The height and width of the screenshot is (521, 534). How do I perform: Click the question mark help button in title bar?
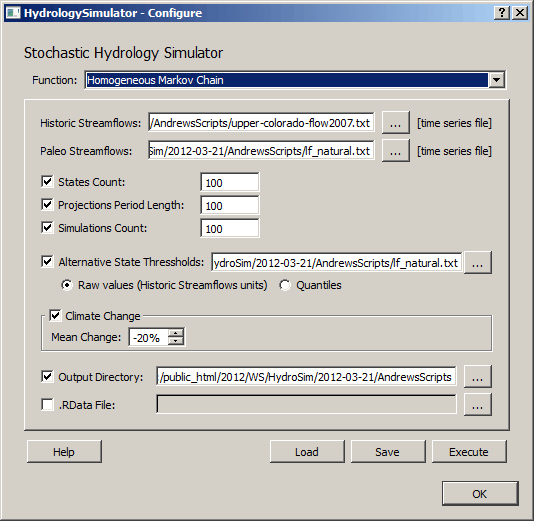502,13
